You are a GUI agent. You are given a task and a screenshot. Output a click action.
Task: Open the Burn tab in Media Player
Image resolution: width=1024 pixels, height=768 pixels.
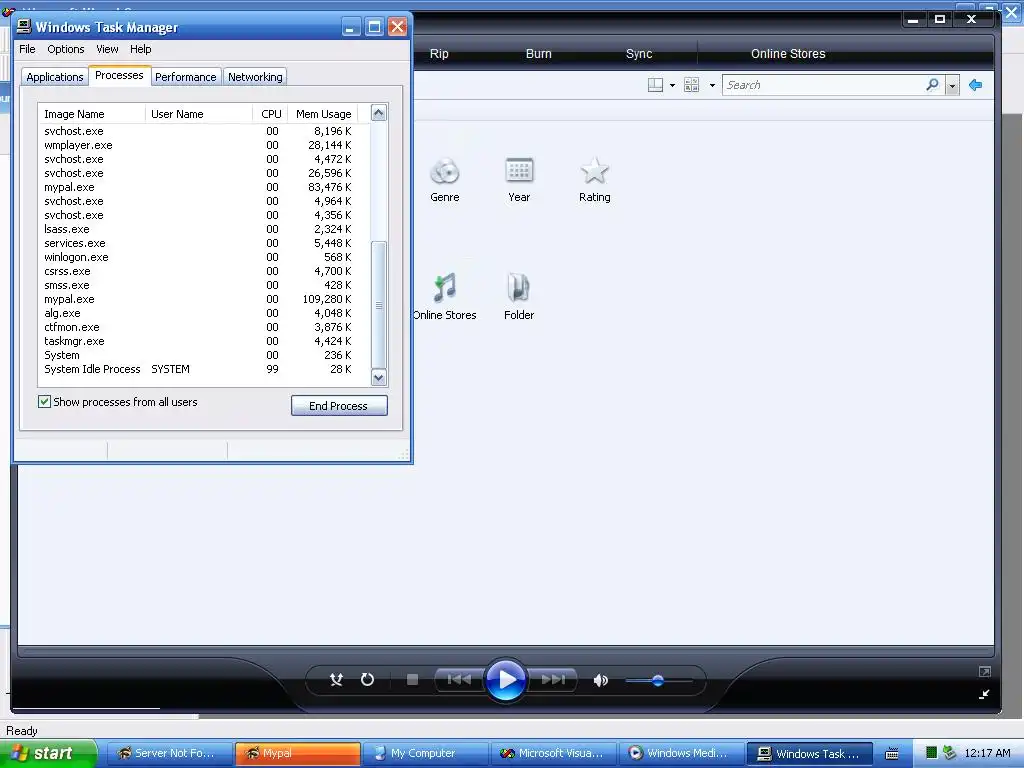(539, 54)
